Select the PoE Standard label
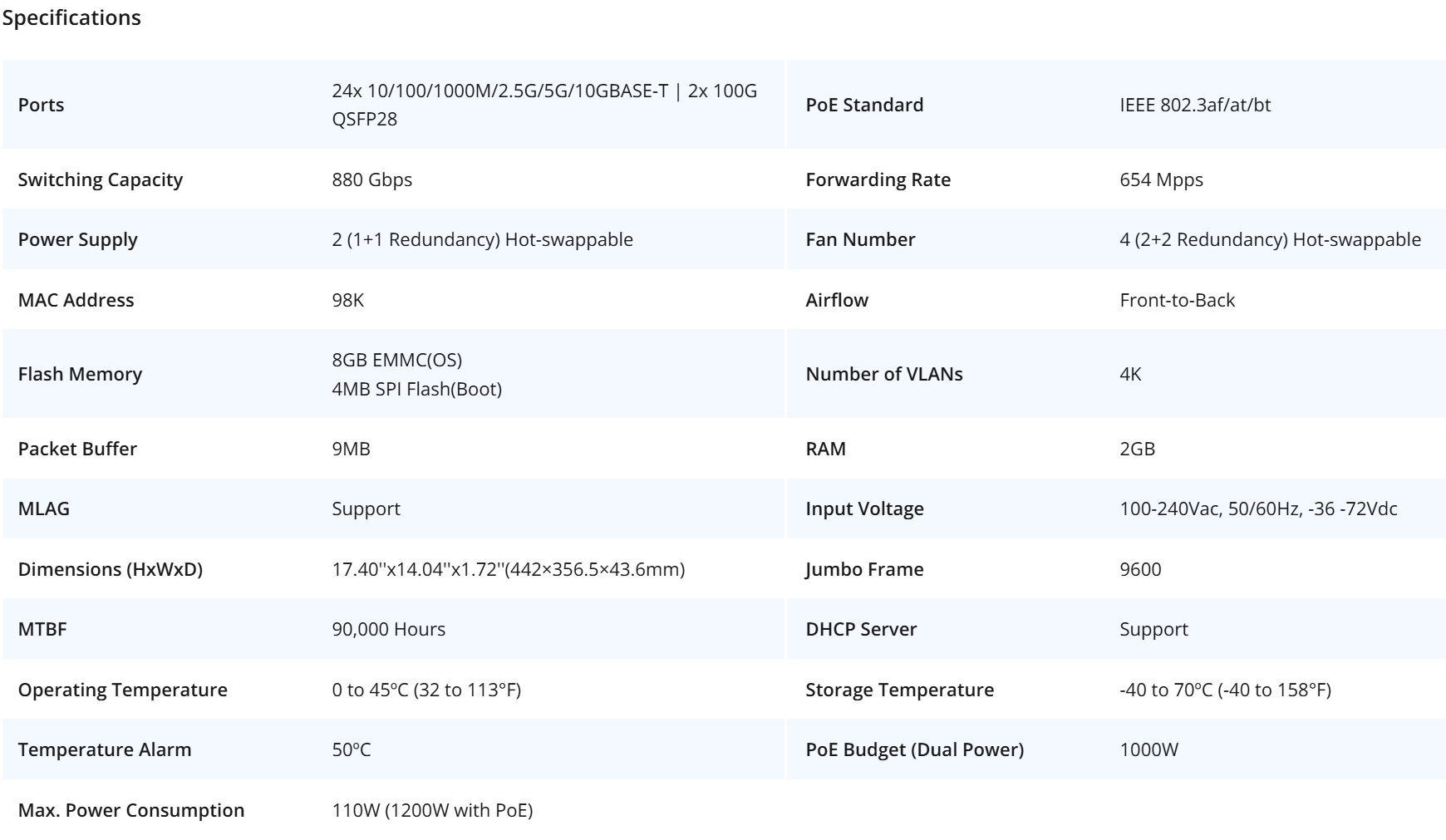 [864, 105]
